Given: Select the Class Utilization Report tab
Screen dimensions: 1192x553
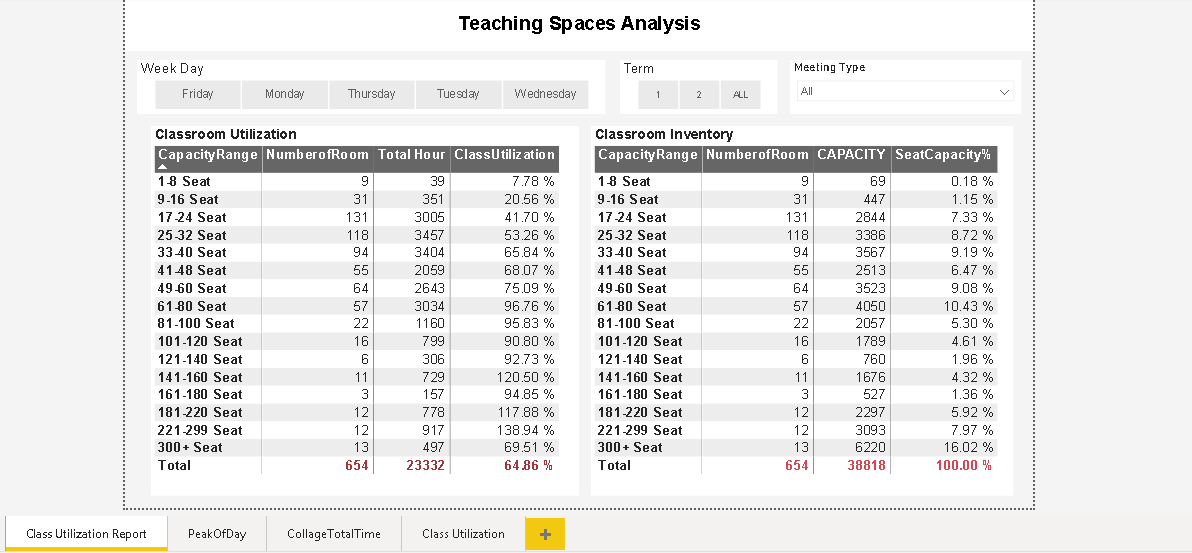Looking at the screenshot, I should pos(86,534).
